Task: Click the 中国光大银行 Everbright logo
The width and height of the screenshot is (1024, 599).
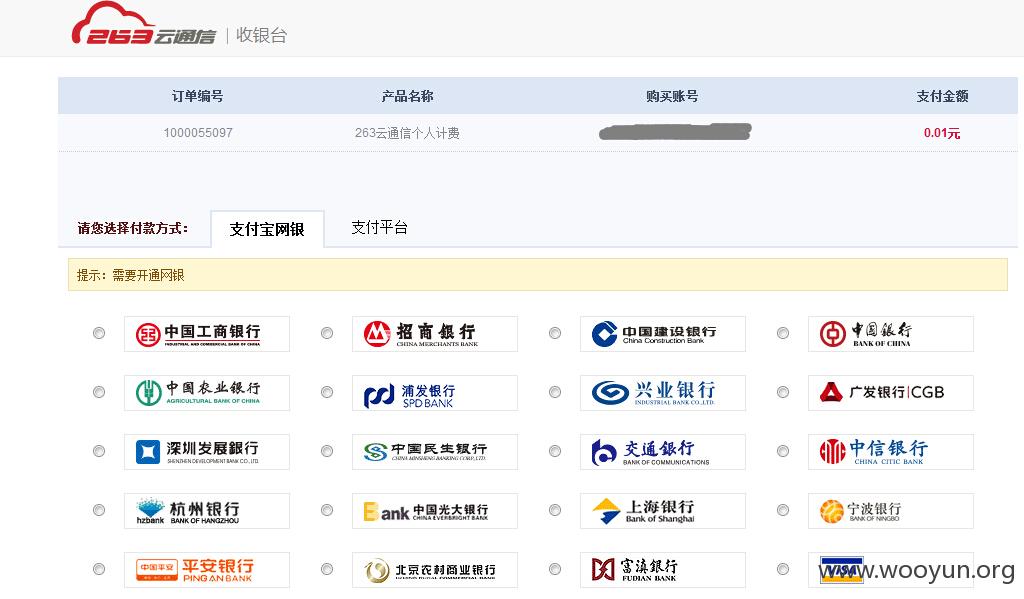Action: pos(435,511)
